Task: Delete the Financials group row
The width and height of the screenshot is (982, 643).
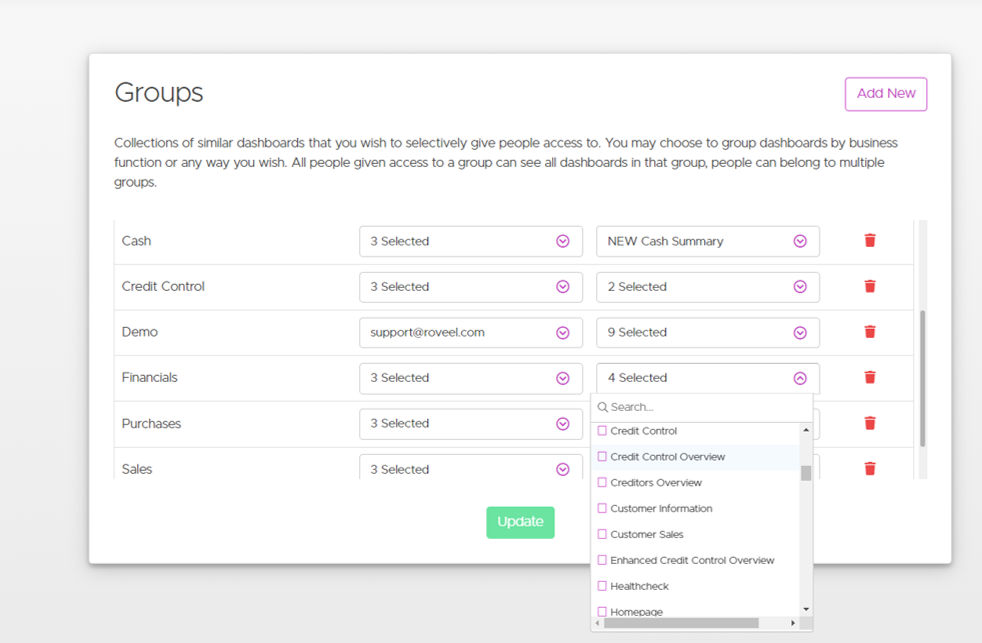Action: [x=869, y=378]
